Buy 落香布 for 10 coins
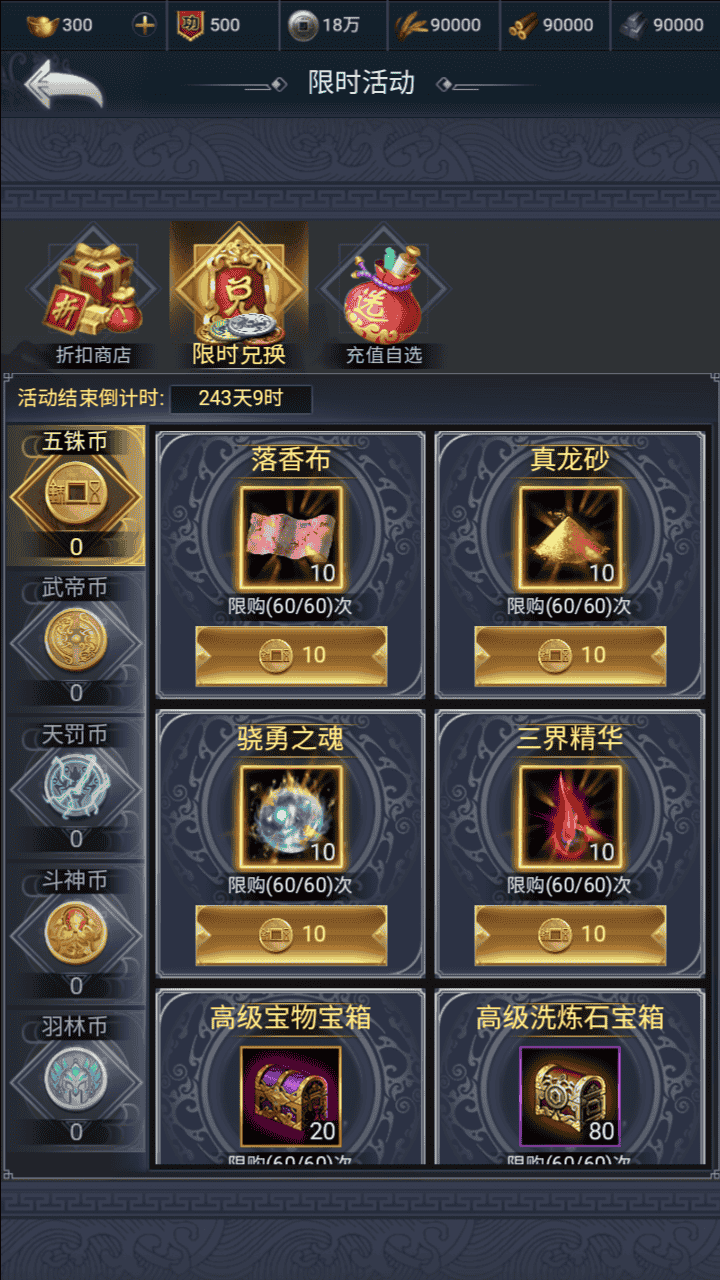The image size is (720, 1280). tap(291, 655)
